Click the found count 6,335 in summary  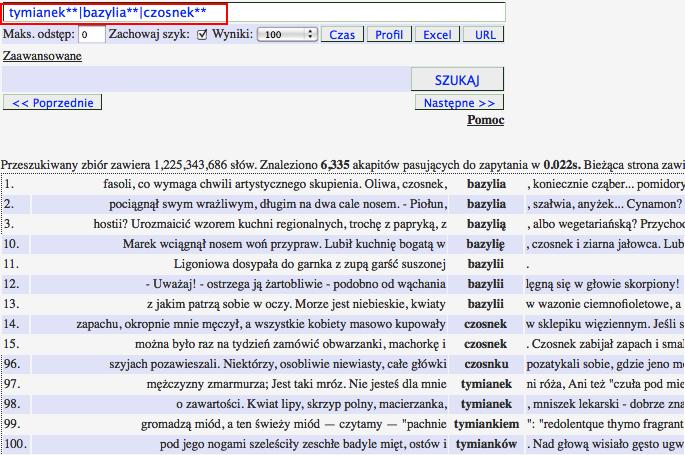pyautogui.click(x=335, y=165)
